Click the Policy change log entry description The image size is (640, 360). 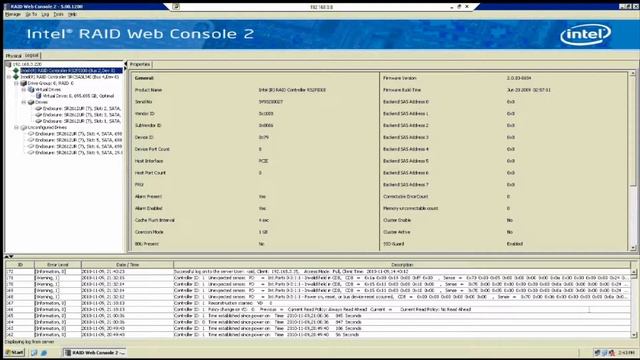pos(322,309)
